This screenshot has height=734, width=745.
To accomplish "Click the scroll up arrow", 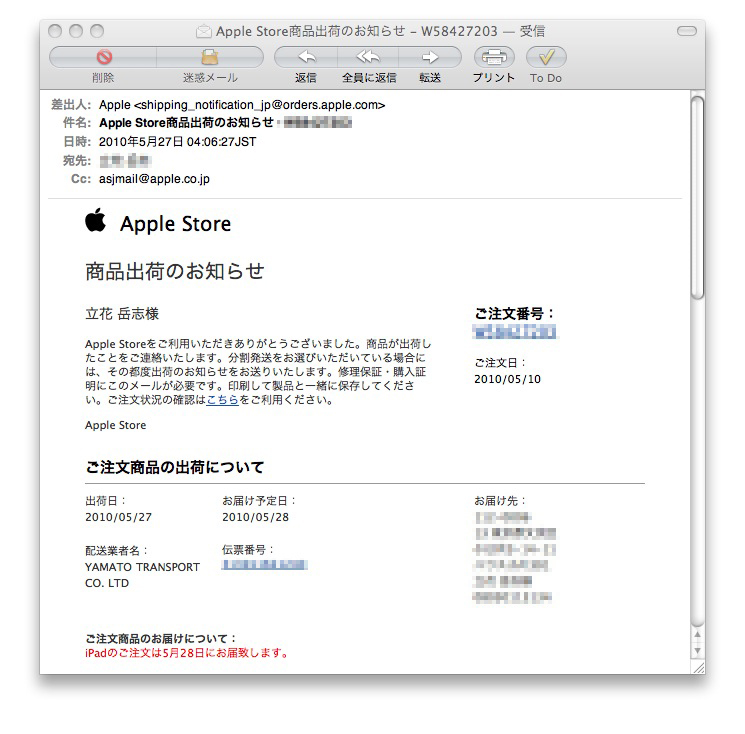I will pos(697,626).
